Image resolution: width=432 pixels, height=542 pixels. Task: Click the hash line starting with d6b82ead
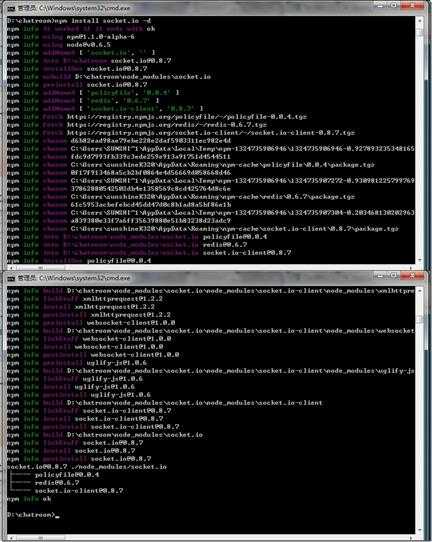(x=151, y=140)
